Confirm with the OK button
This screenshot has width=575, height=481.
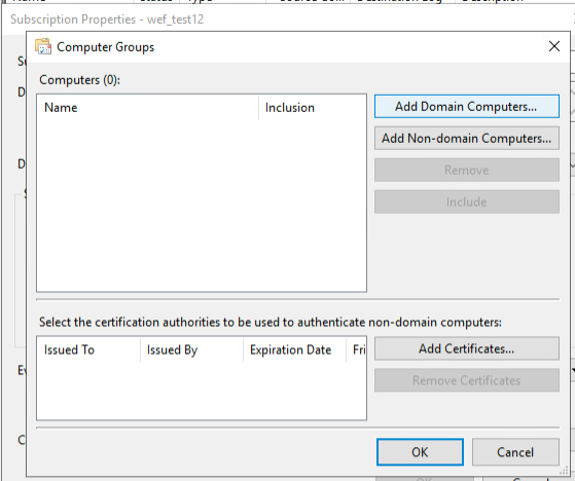click(x=420, y=452)
